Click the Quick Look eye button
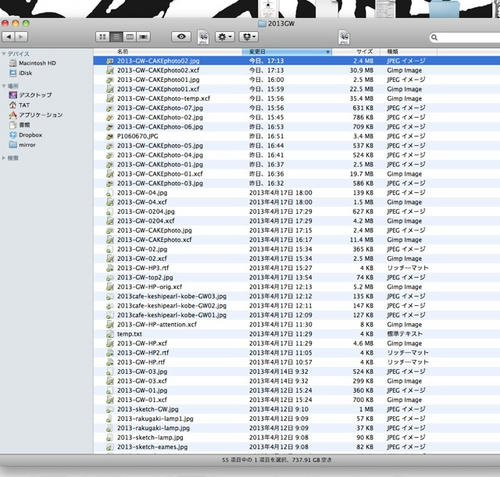The height and width of the screenshot is (477, 500). click(x=181, y=37)
